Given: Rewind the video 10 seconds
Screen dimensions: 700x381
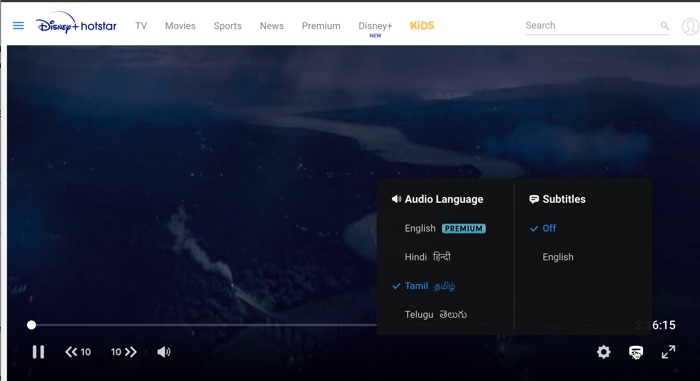Looking at the screenshot, I should [x=78, y=352].
